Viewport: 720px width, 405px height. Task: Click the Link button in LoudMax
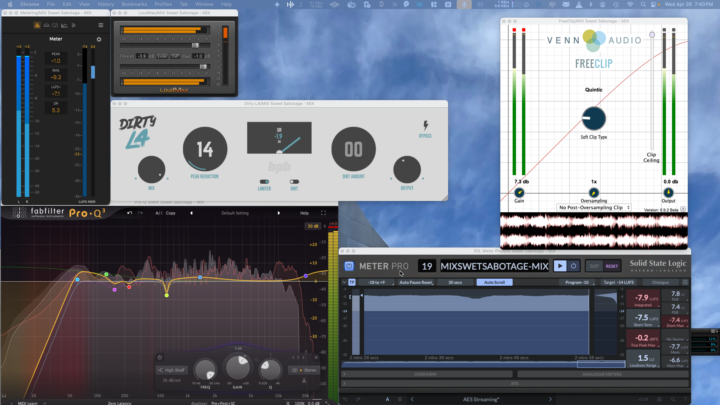(x=162, y=56)
